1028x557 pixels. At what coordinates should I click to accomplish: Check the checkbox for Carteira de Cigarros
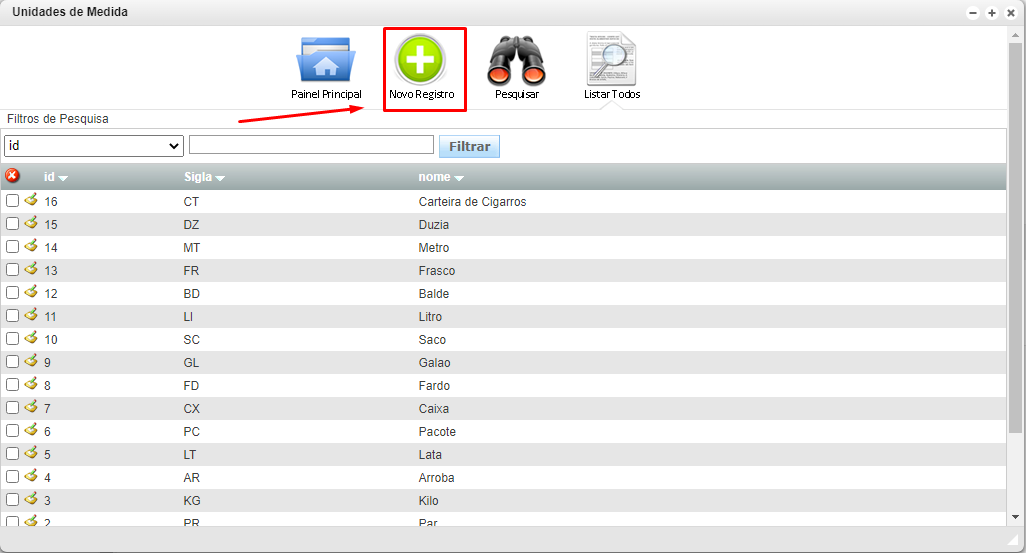point(13,201)
